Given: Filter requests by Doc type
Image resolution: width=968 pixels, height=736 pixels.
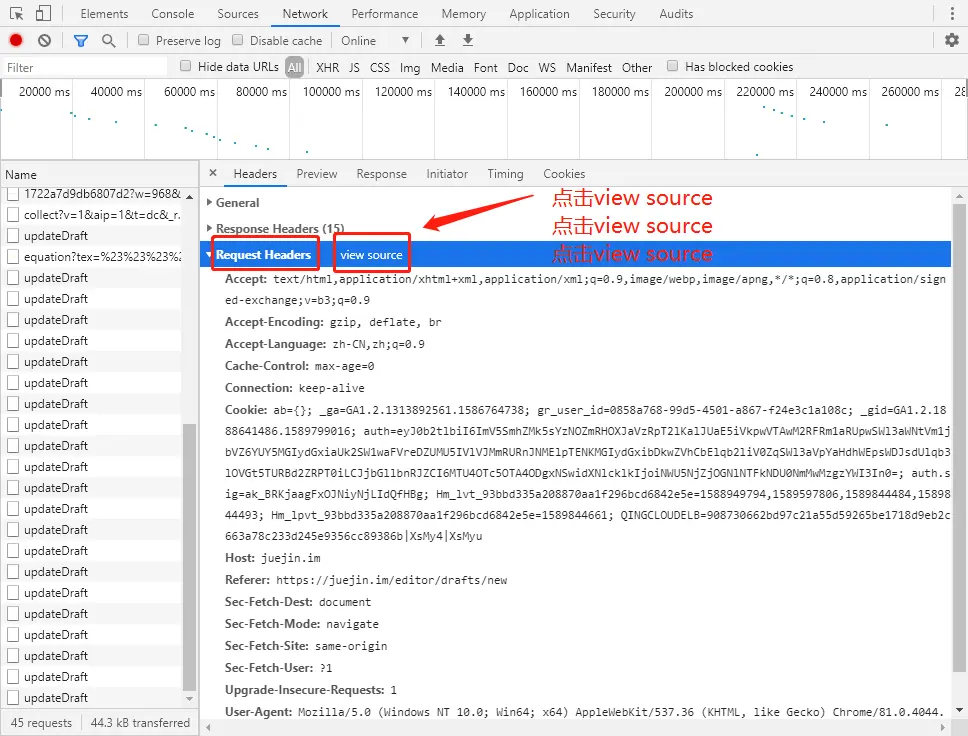Looking at the screenshot, I should coord(518,67).
